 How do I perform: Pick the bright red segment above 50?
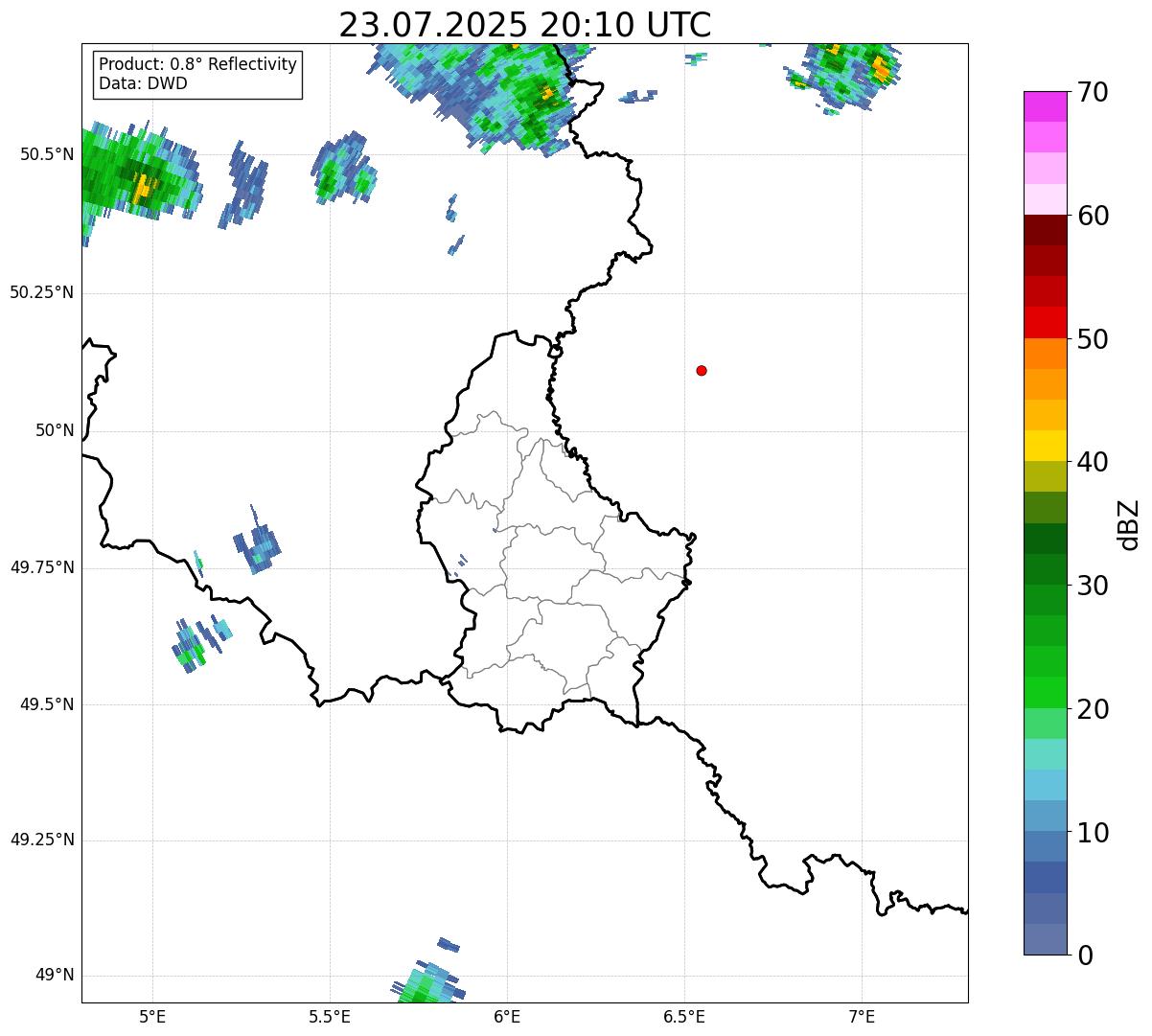coord(1046,323)
